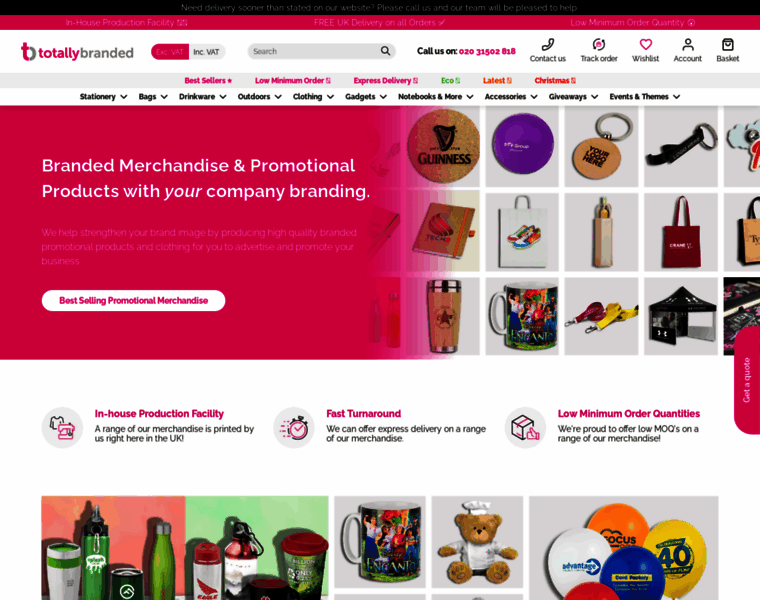
Task: Open the Best Sellers tab
Action: [x=208, y=80]
